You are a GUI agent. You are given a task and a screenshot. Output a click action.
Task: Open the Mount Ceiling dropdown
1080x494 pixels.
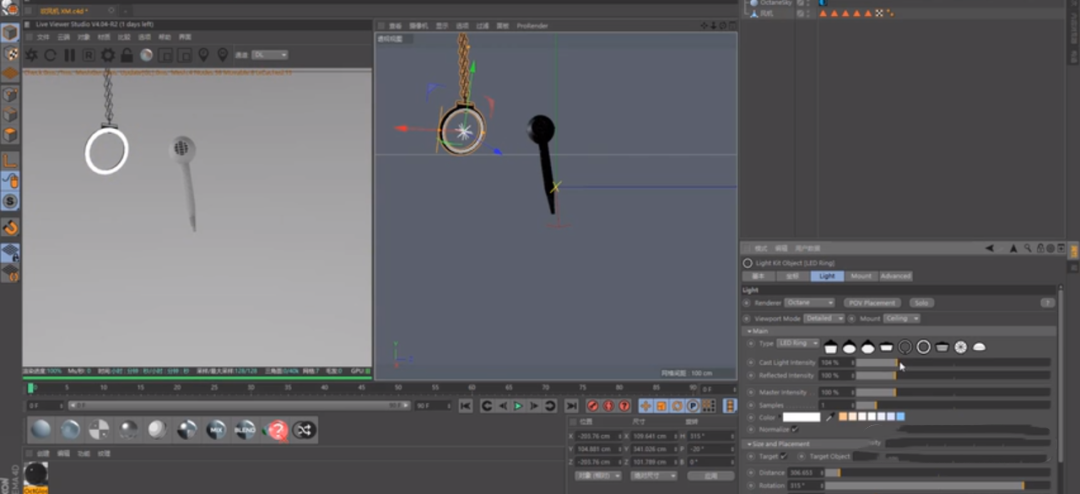click(902, 318)
